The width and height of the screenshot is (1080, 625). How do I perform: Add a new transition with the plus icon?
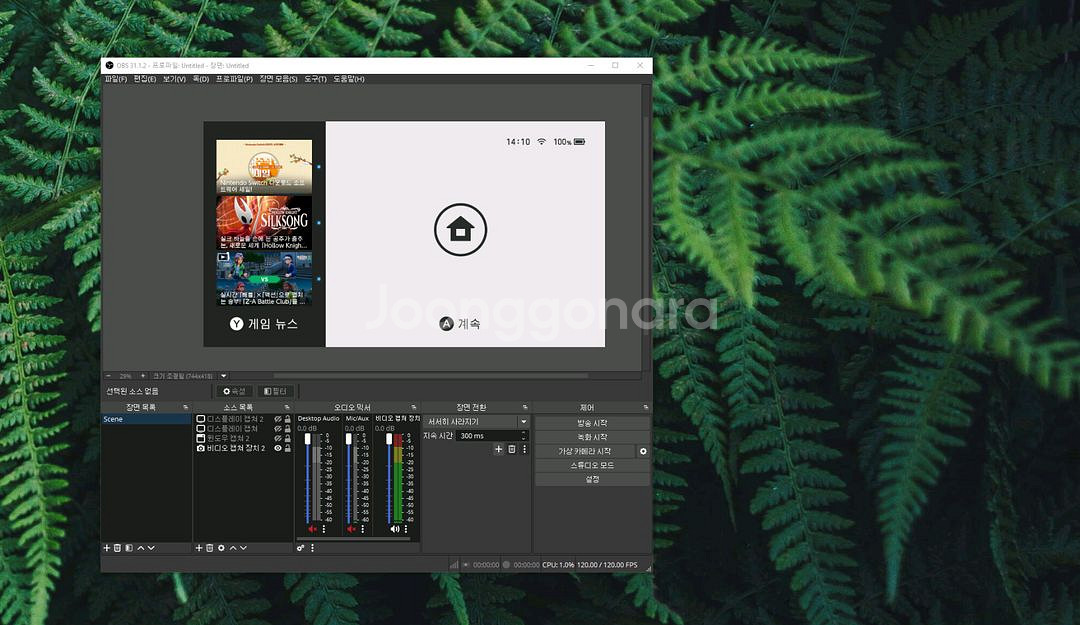pos(499,450)
